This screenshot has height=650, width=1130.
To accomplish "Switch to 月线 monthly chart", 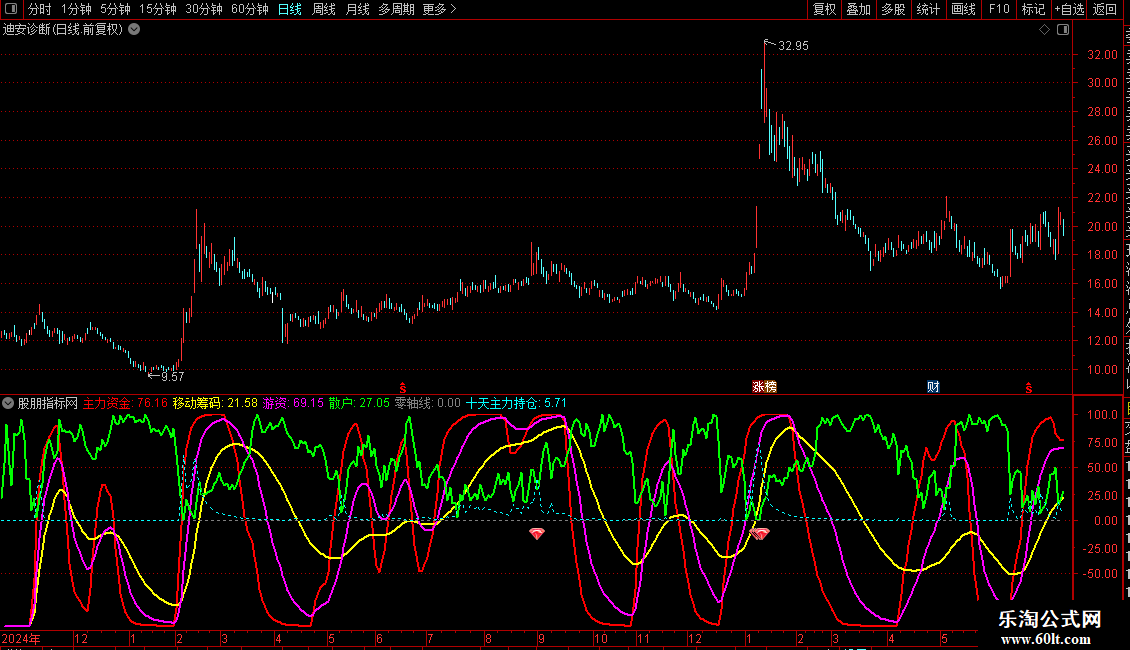I will [x=357, y=9].
